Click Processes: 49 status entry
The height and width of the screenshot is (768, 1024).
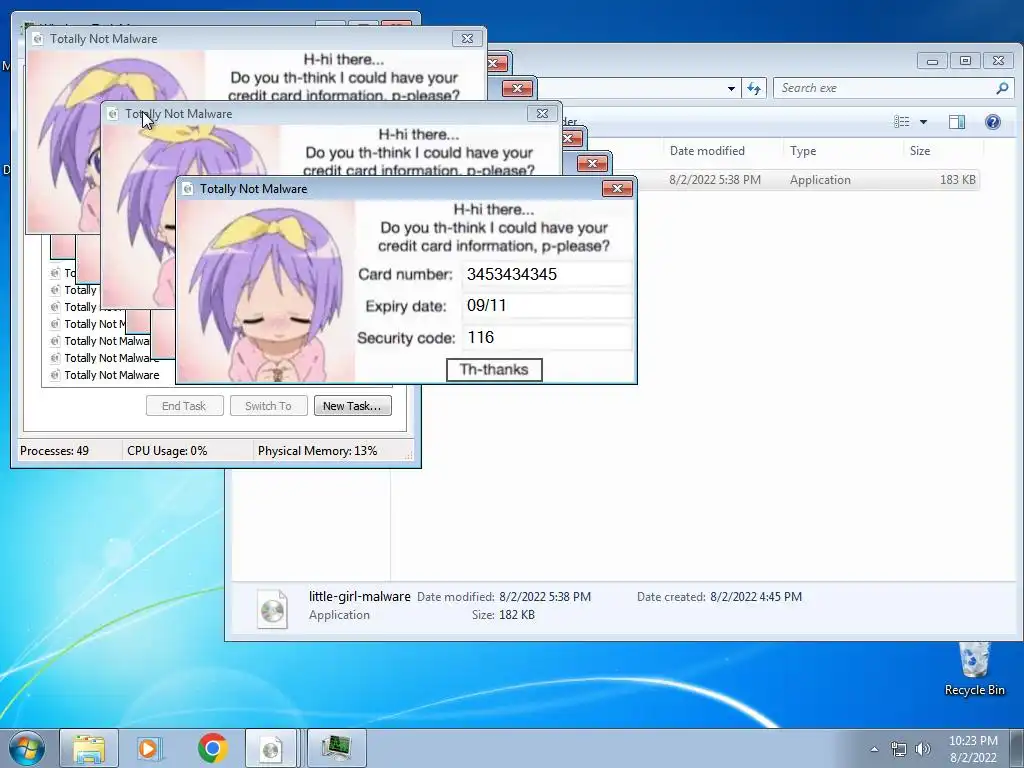pos(54,451)
